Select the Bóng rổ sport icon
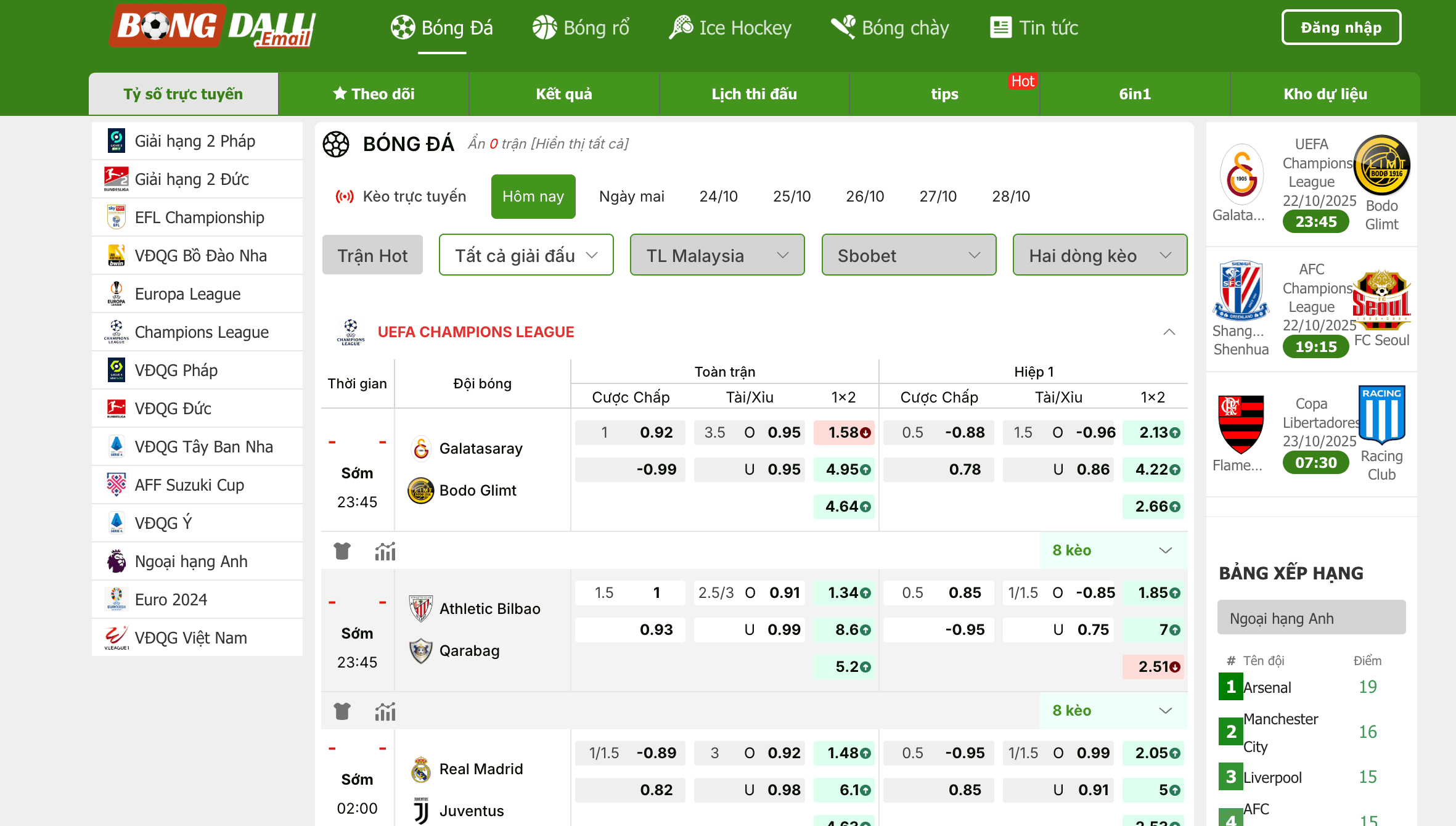The height and width of the screenshot is (826, 1456). coord(545,27)
